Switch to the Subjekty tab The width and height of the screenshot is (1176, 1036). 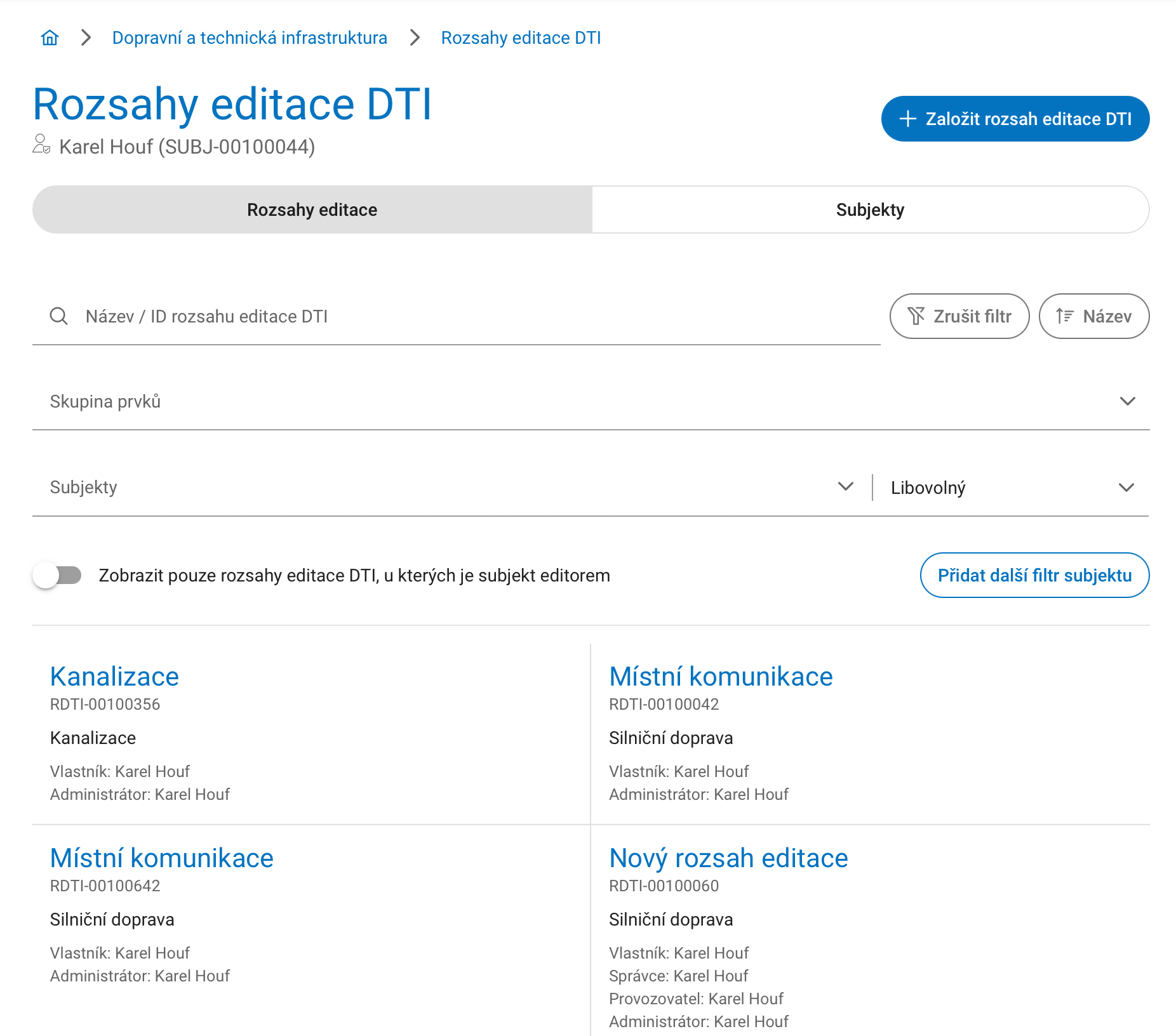coord(870,209)
